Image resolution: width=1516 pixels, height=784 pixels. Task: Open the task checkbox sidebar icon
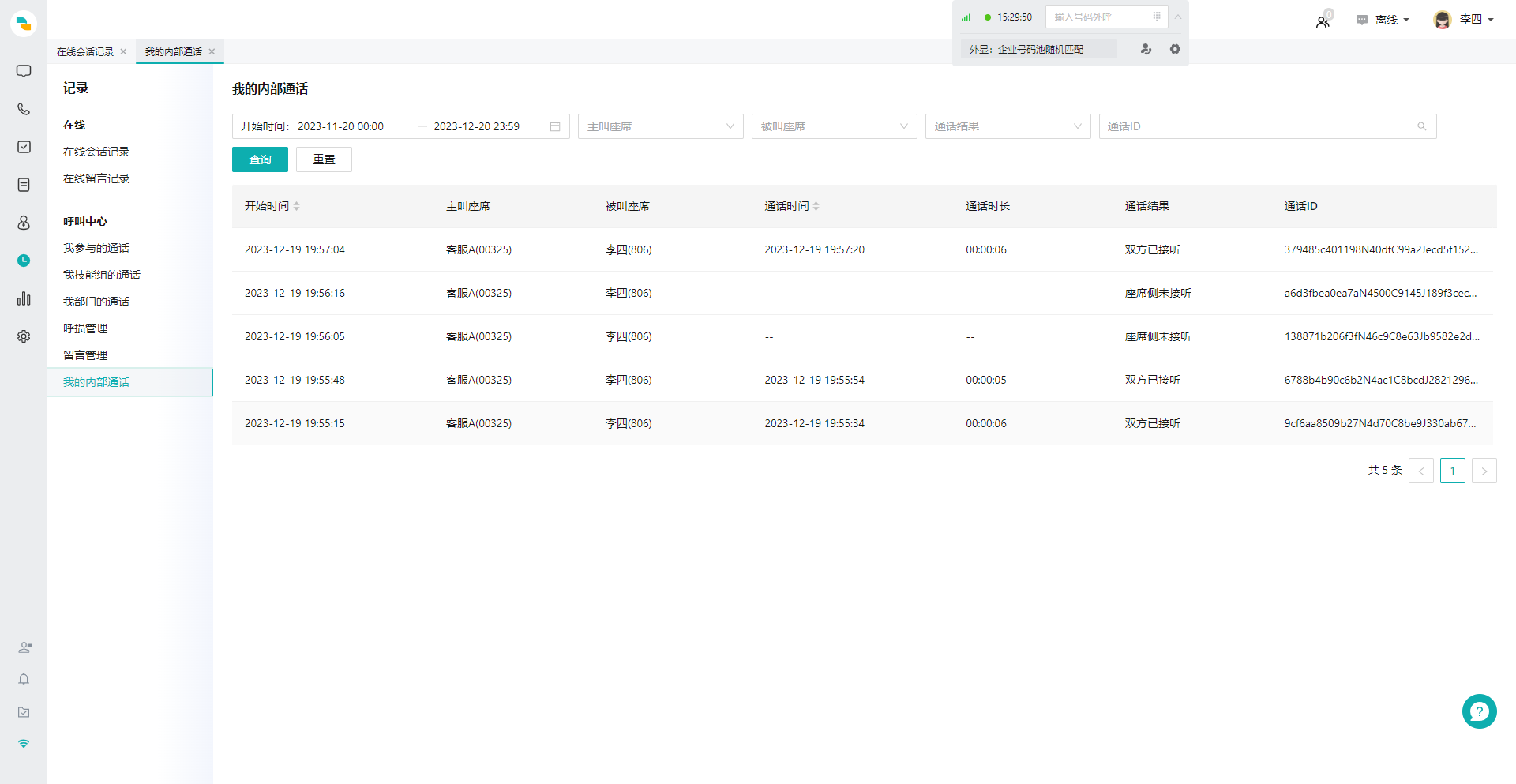click(24, 147)
